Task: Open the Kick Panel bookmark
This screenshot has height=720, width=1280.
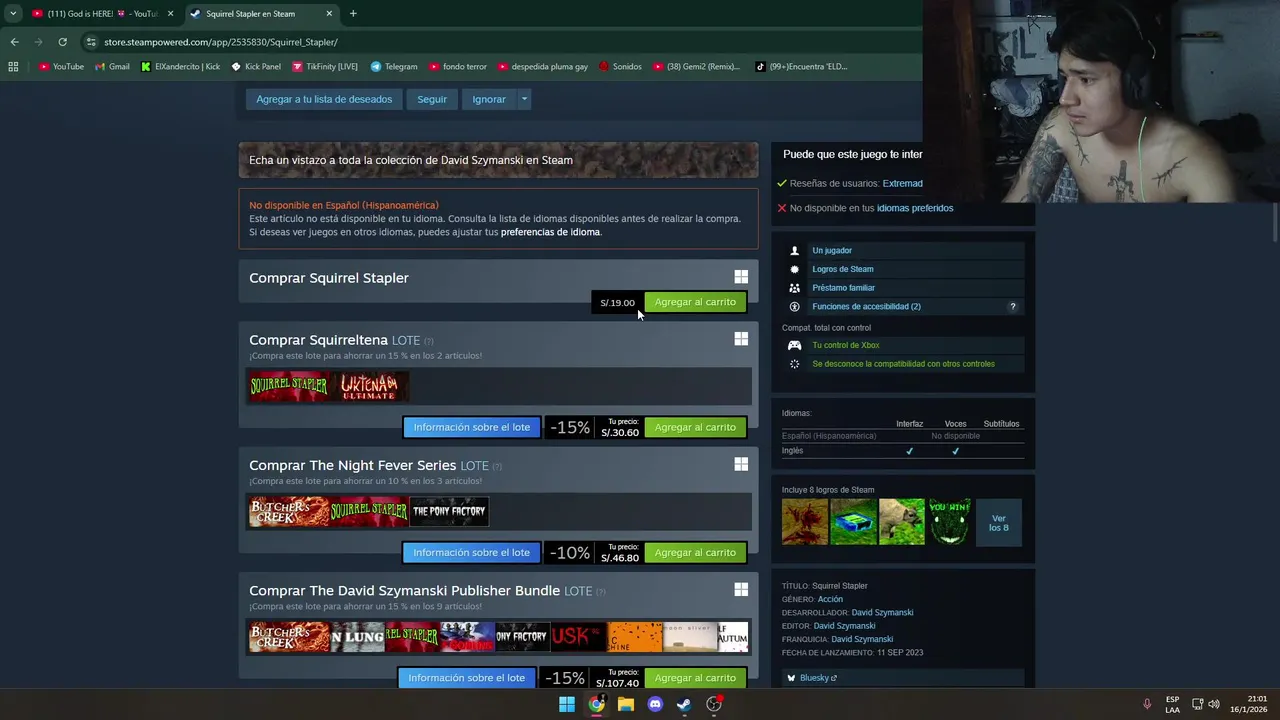Action: click(x=256, y=67)
